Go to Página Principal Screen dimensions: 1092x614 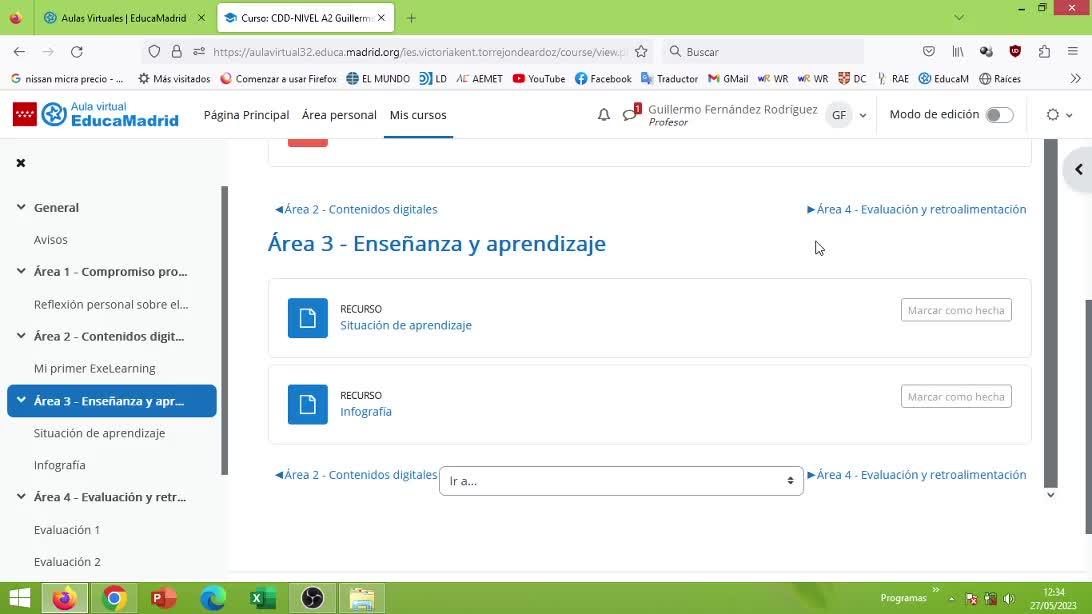point(247,115)
